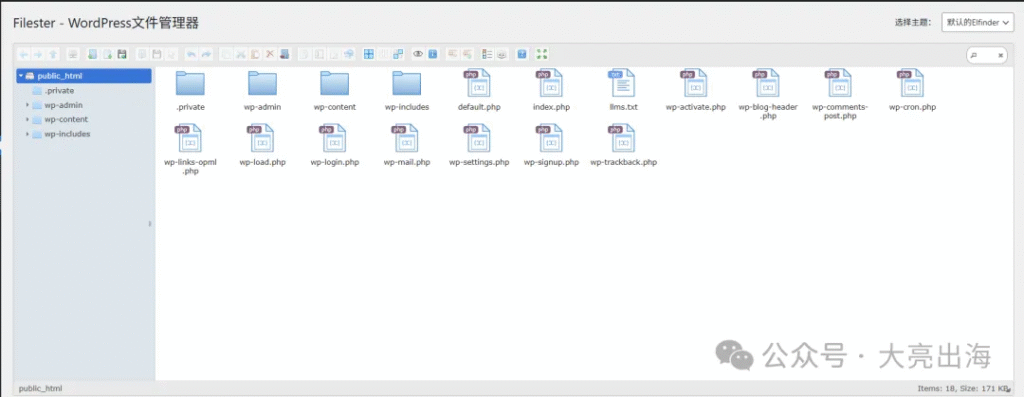Click the empty folder toolbar icon
The width and height of the screenshot is (1024, 397).
click(284, 54)
